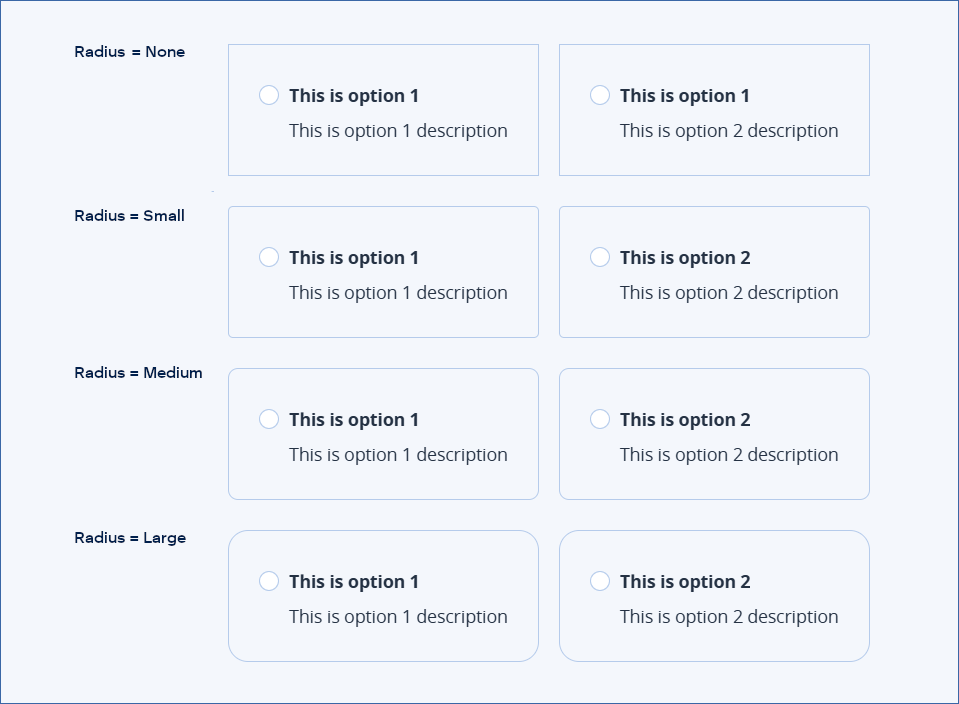Click option 1 description in Radius Small card

[398, 293]
